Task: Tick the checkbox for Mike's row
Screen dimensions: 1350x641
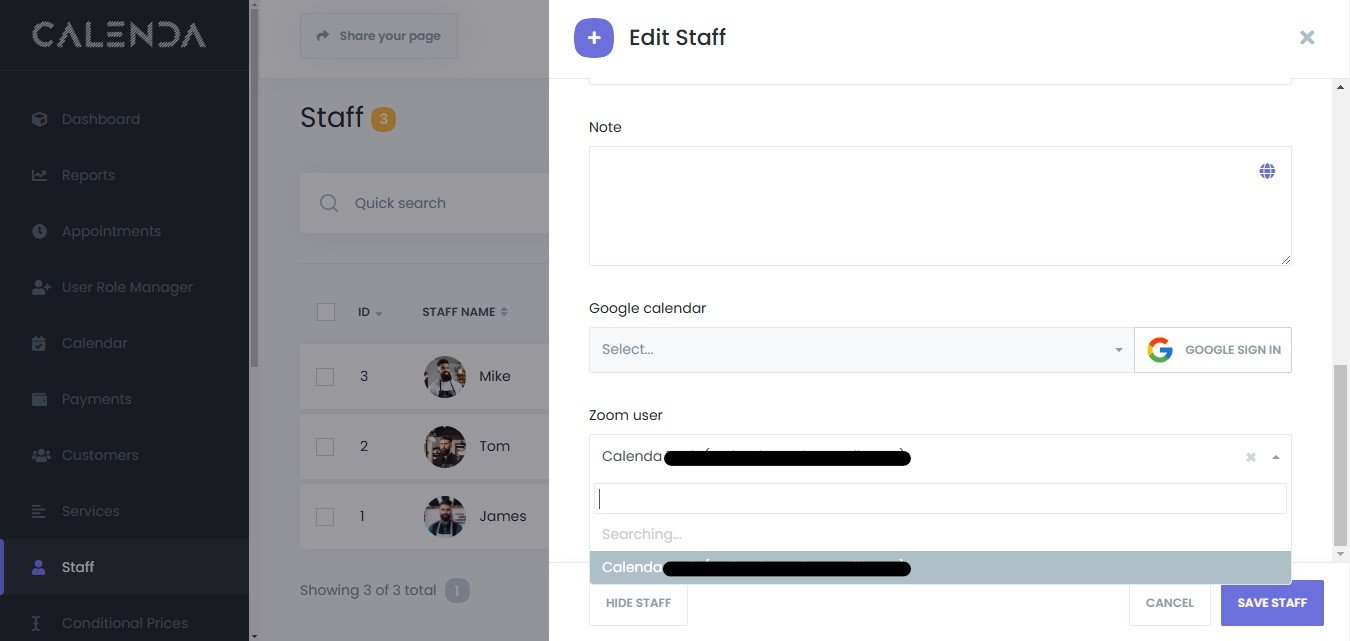Action: tap(325, 377)
